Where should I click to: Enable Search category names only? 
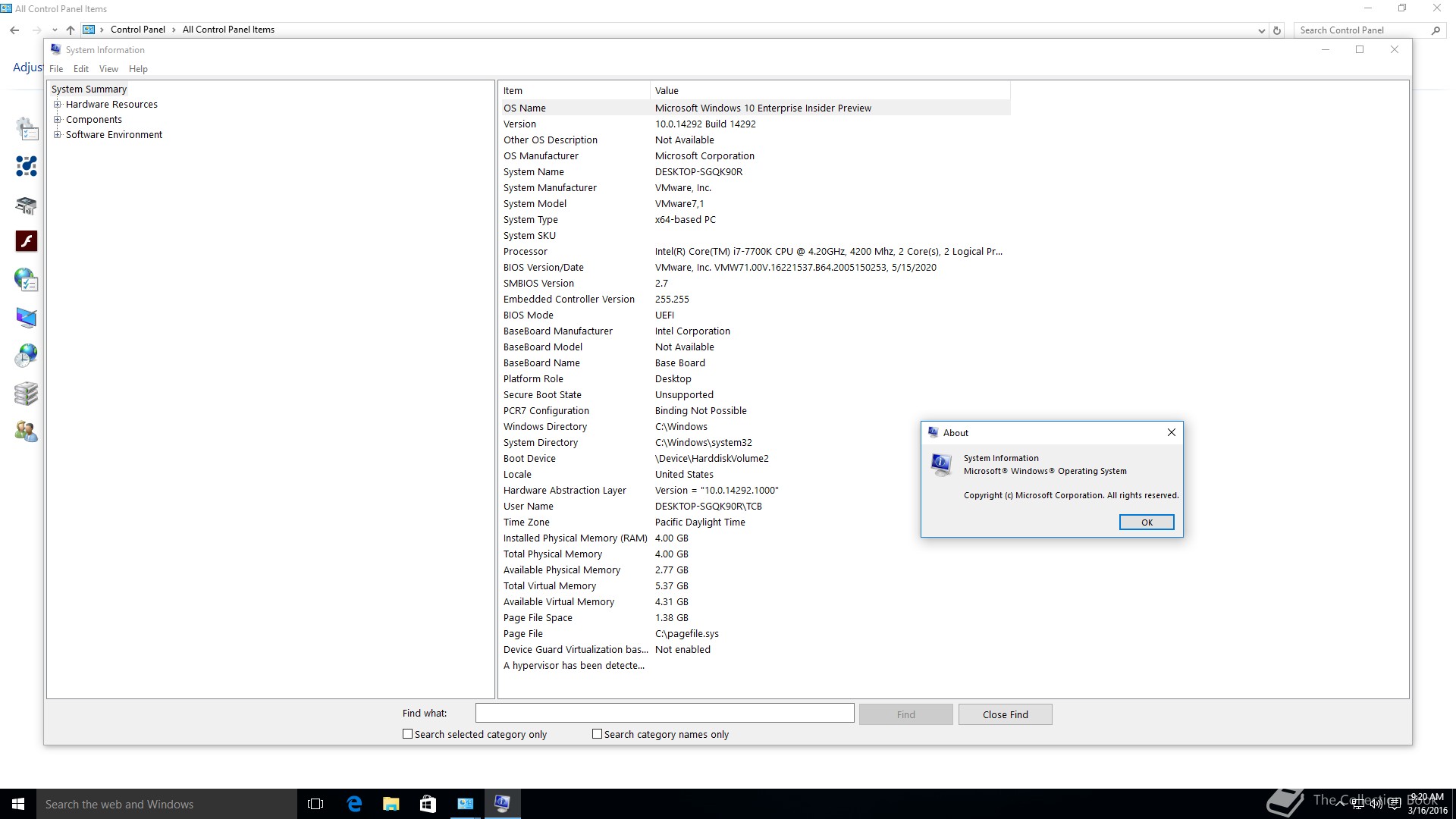pyautogui.click(x=597, y=734)
